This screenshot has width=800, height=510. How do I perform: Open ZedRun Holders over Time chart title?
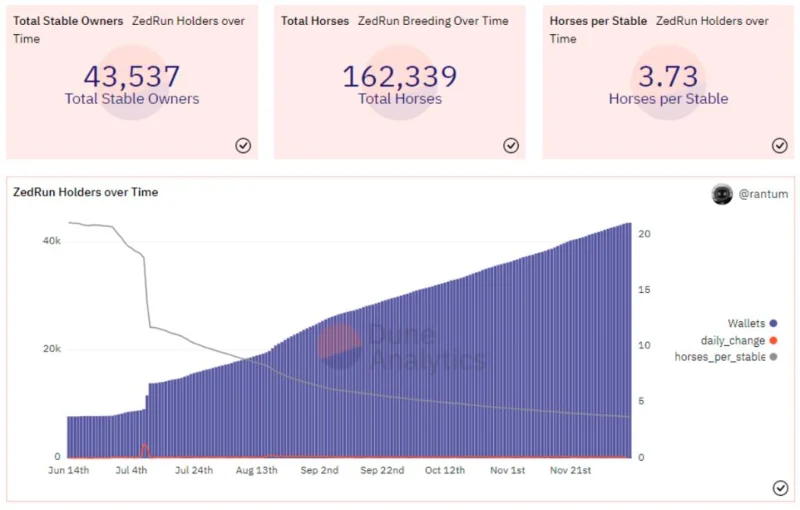tap(86, 192)
